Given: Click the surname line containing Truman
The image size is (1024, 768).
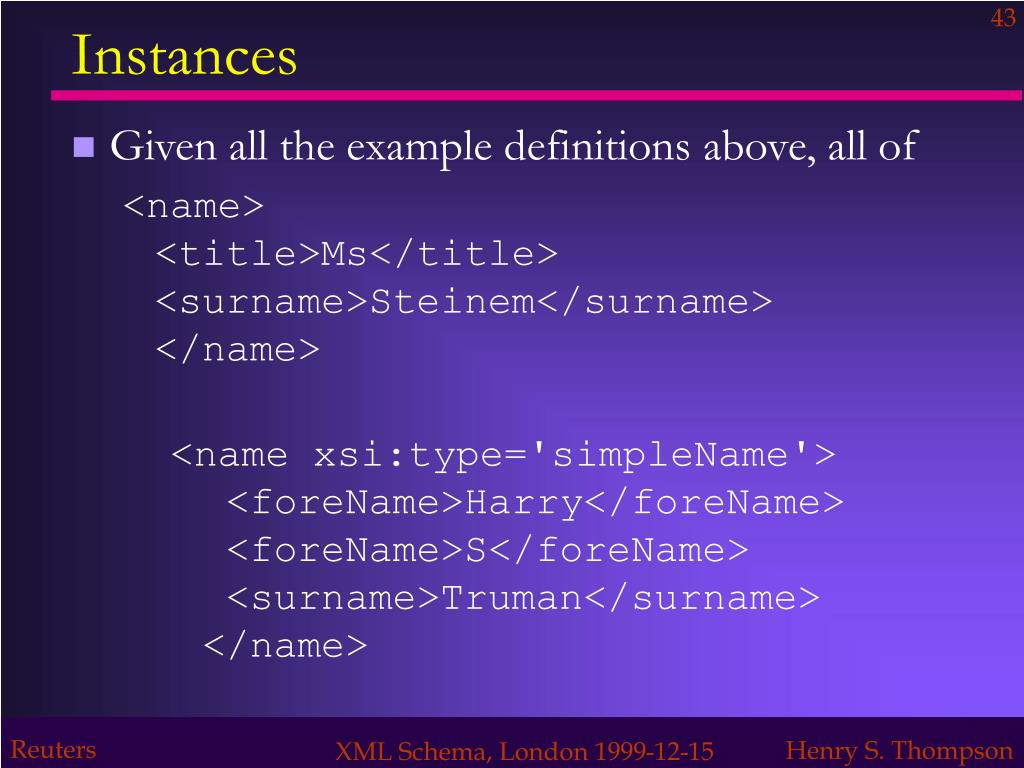Looking at the screenshot, I should (523, 598).
